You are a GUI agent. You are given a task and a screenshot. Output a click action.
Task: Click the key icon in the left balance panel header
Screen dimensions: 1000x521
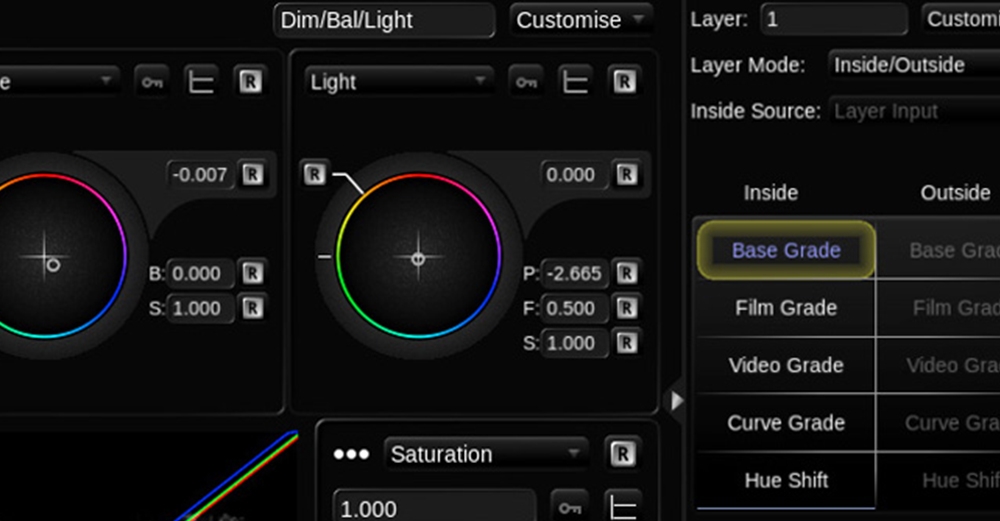[x=152, y=82]
